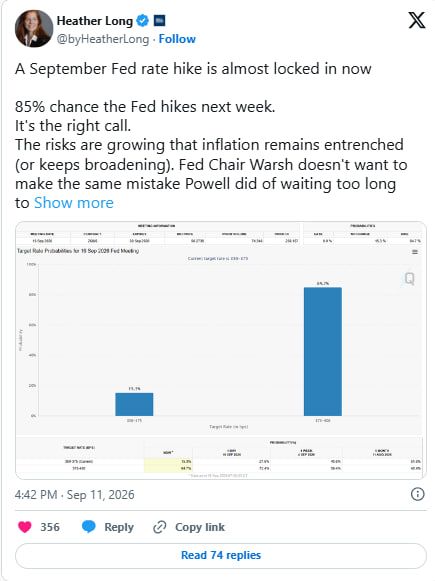Click the Reply speech bubble icon
This screenshot has height=581, width=435.
pos(89,527)
